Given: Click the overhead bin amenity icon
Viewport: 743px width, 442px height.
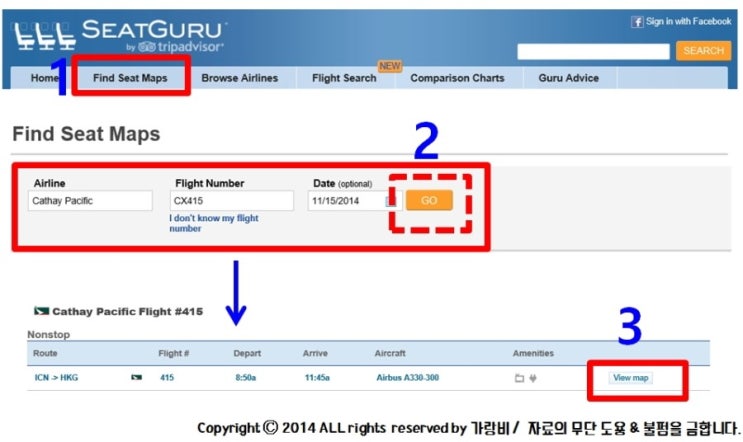Looking at the screenshot, I should tap(519, 378).
